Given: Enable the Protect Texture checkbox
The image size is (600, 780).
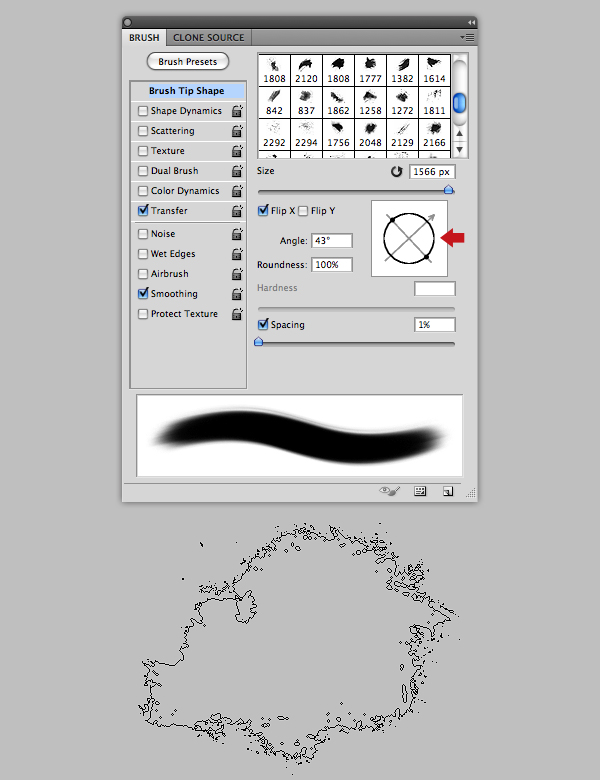Looking at the screenshot, I should (x=143, y=314).
